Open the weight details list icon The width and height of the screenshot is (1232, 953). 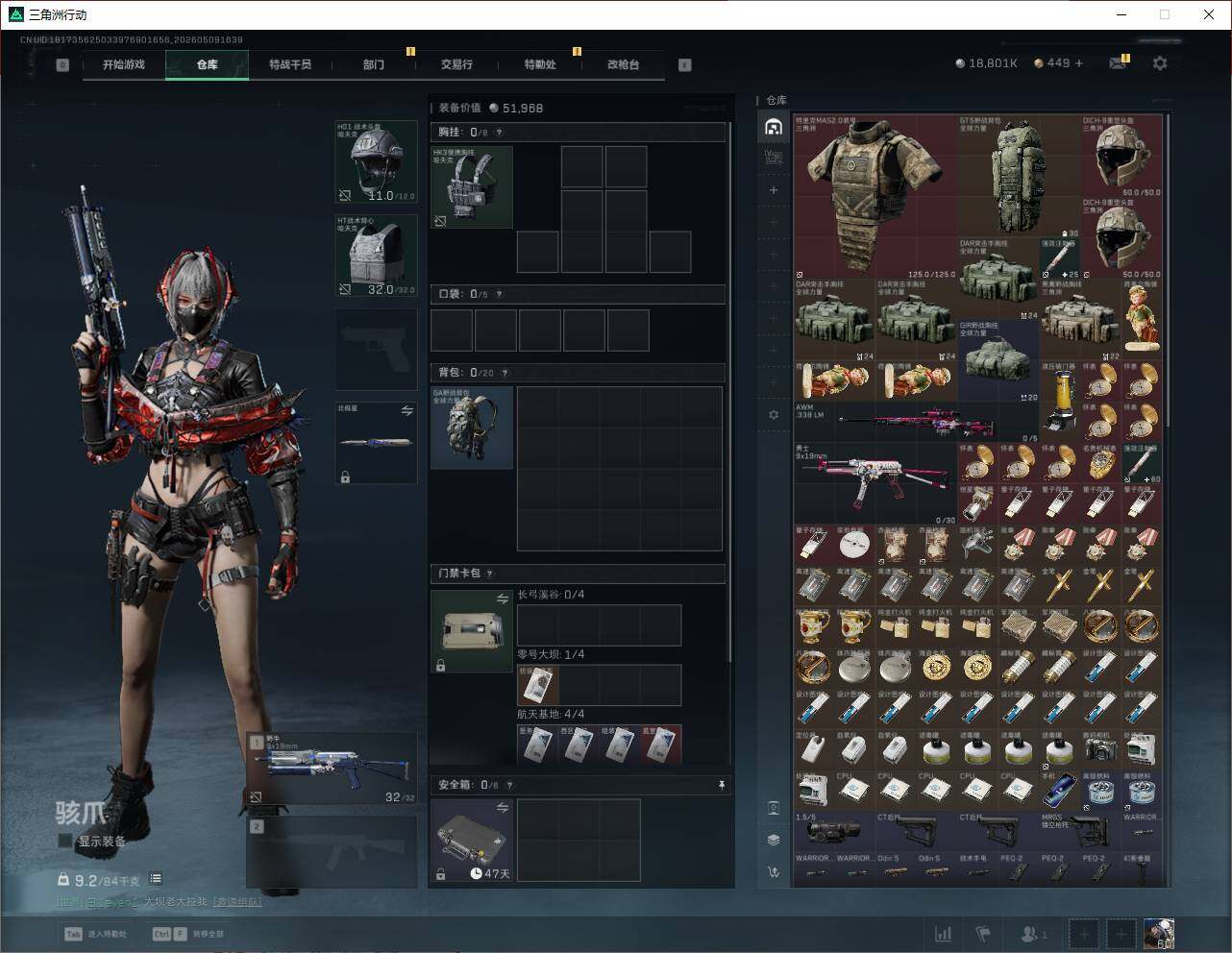tap(156, 878)
